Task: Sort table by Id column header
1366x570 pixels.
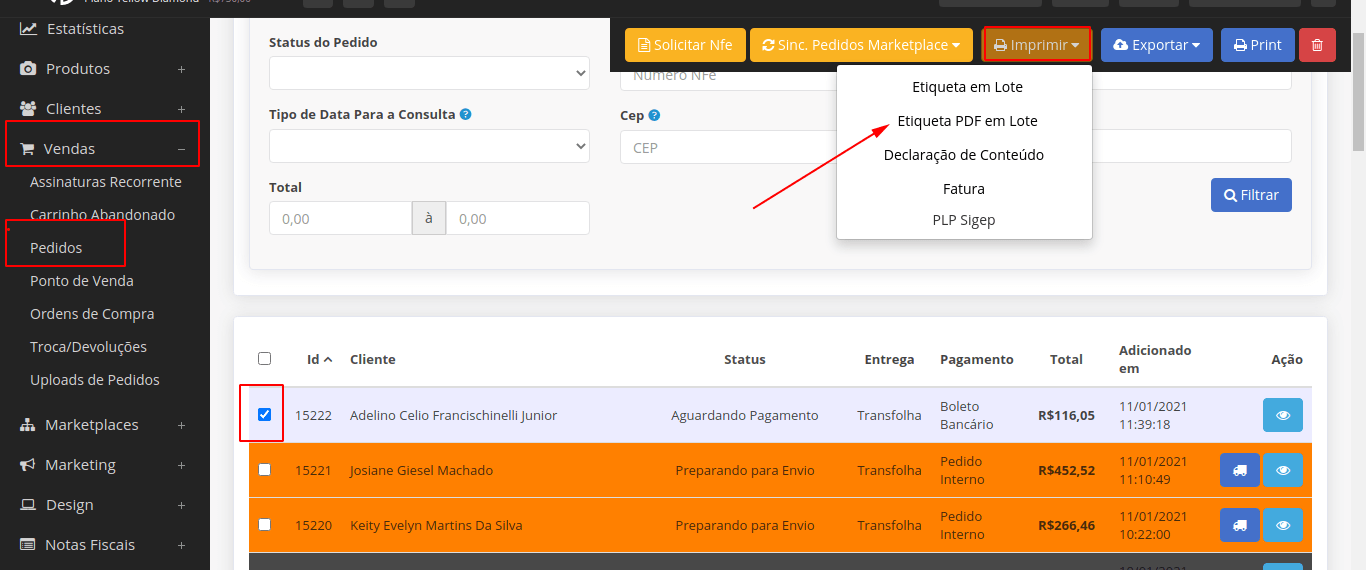Action: click(x=319, y=359)
